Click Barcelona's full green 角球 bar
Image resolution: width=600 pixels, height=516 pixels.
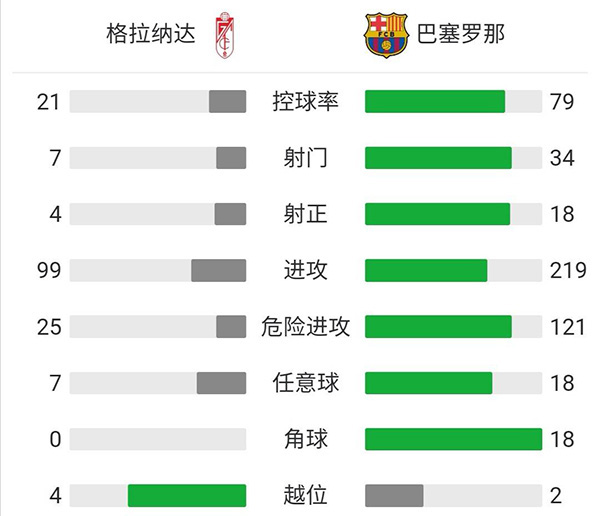pos(453,438)
